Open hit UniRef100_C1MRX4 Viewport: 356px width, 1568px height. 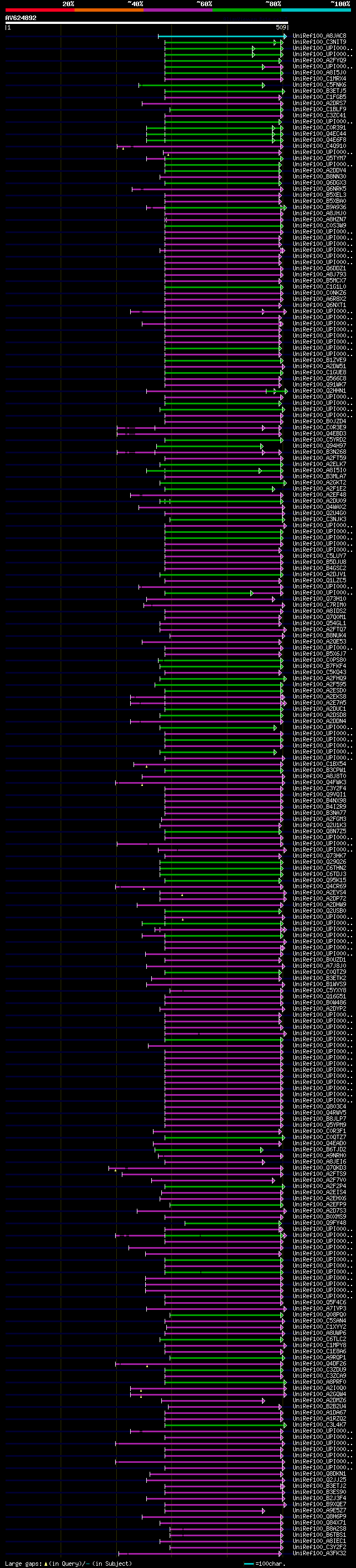[319, 78]
